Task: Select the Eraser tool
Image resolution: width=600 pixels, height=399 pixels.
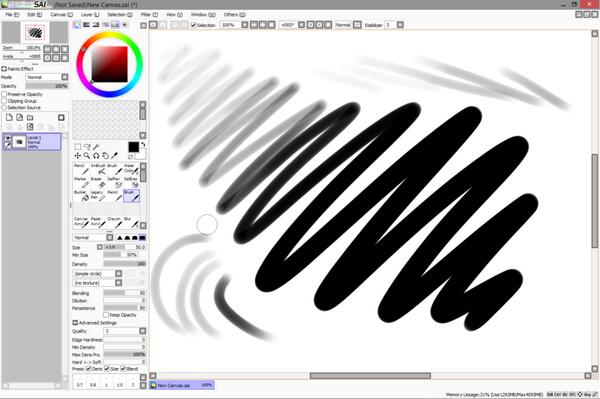Action: click(98, 182)
